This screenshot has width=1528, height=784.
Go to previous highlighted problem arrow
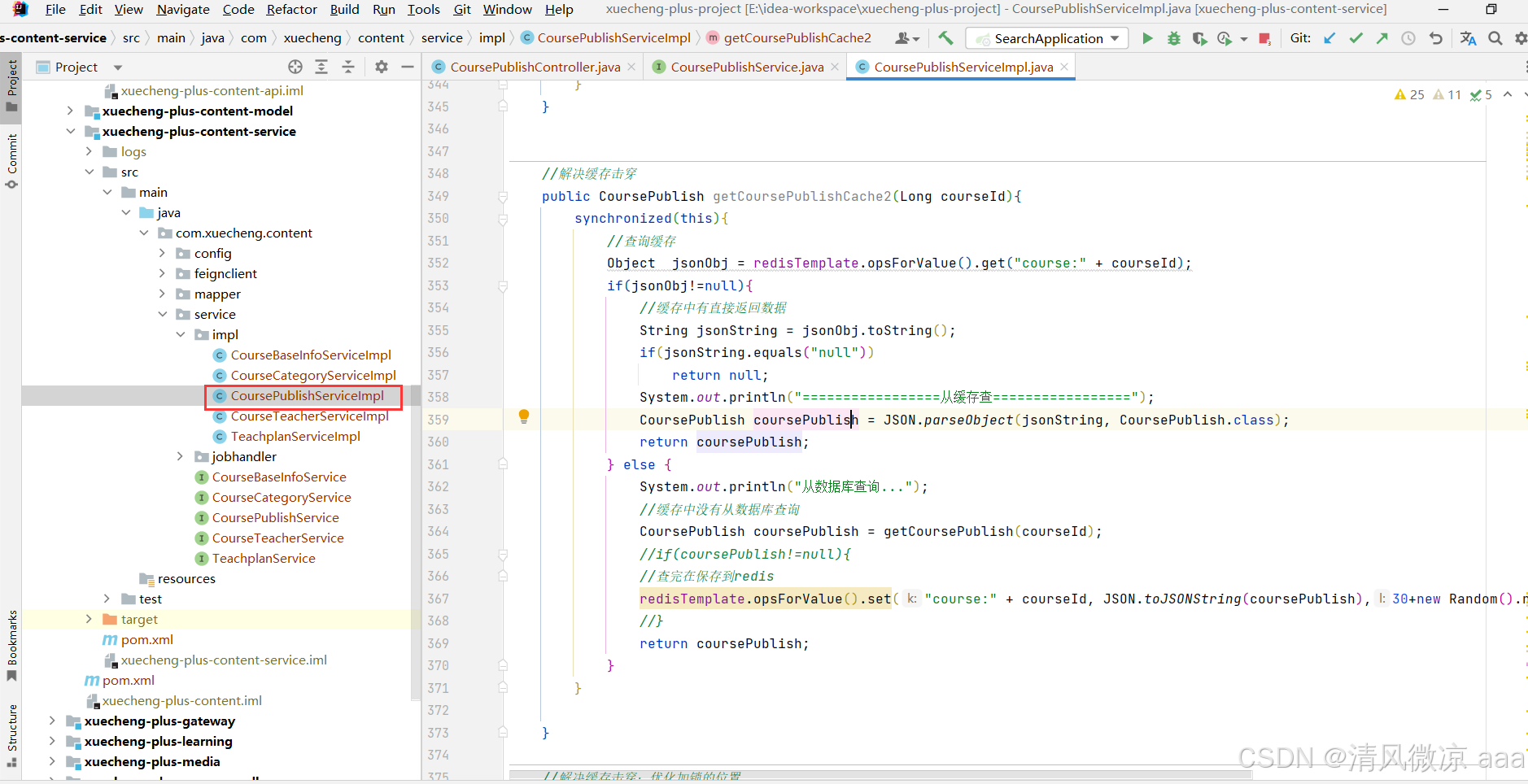[1508, 94]
